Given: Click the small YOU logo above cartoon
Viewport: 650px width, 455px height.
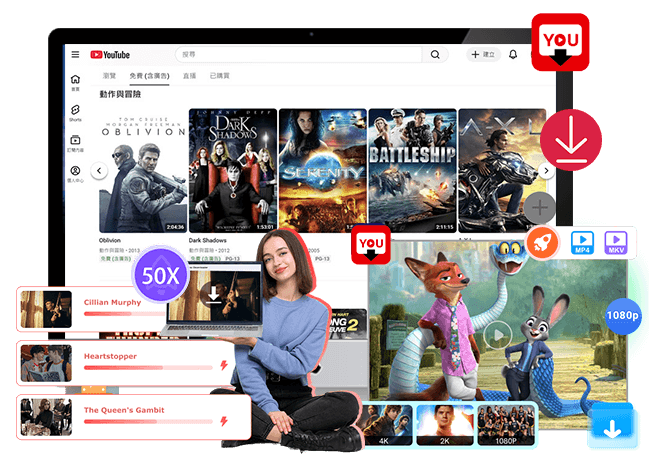Looking at the screenshot, I should [x=371, y=245].
